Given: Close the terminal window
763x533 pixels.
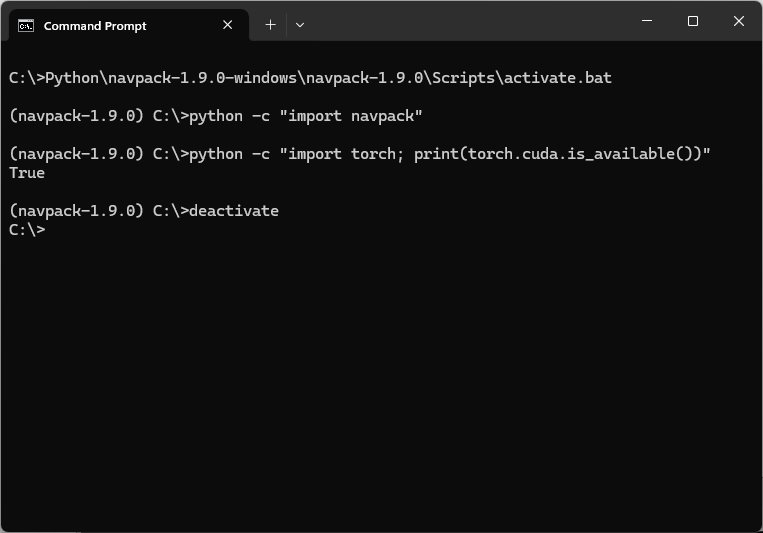Looking at the screenshot, I should click(739, 21).
